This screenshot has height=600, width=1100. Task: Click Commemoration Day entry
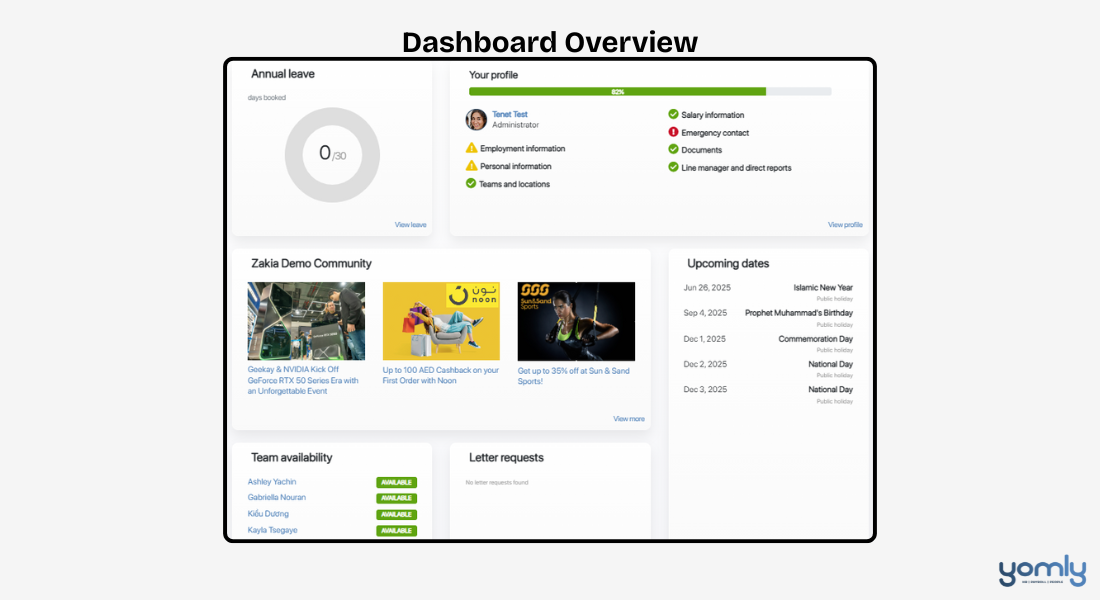point(815,339)
